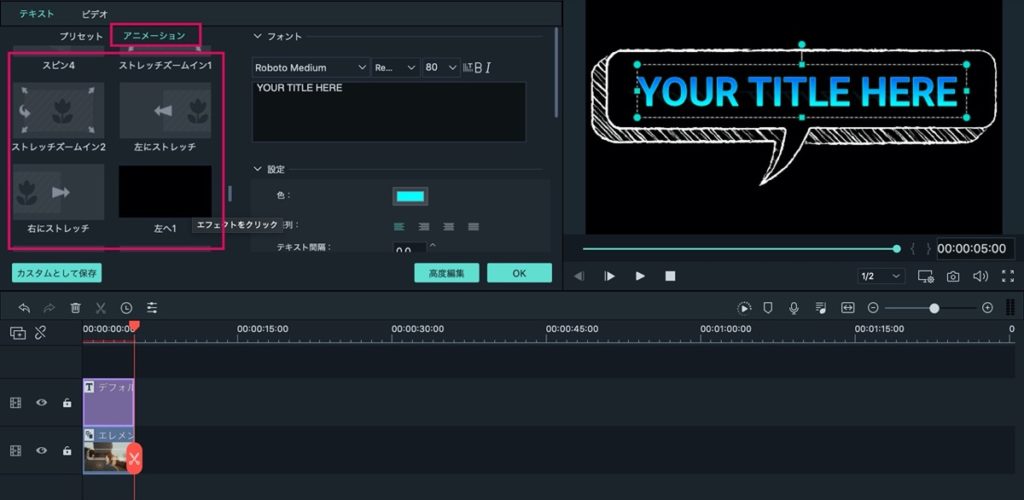Image resolution: width=1024 pixels, height=500 pixels.
Task: Switch to the テキスト tab
Action: (37, 13)
